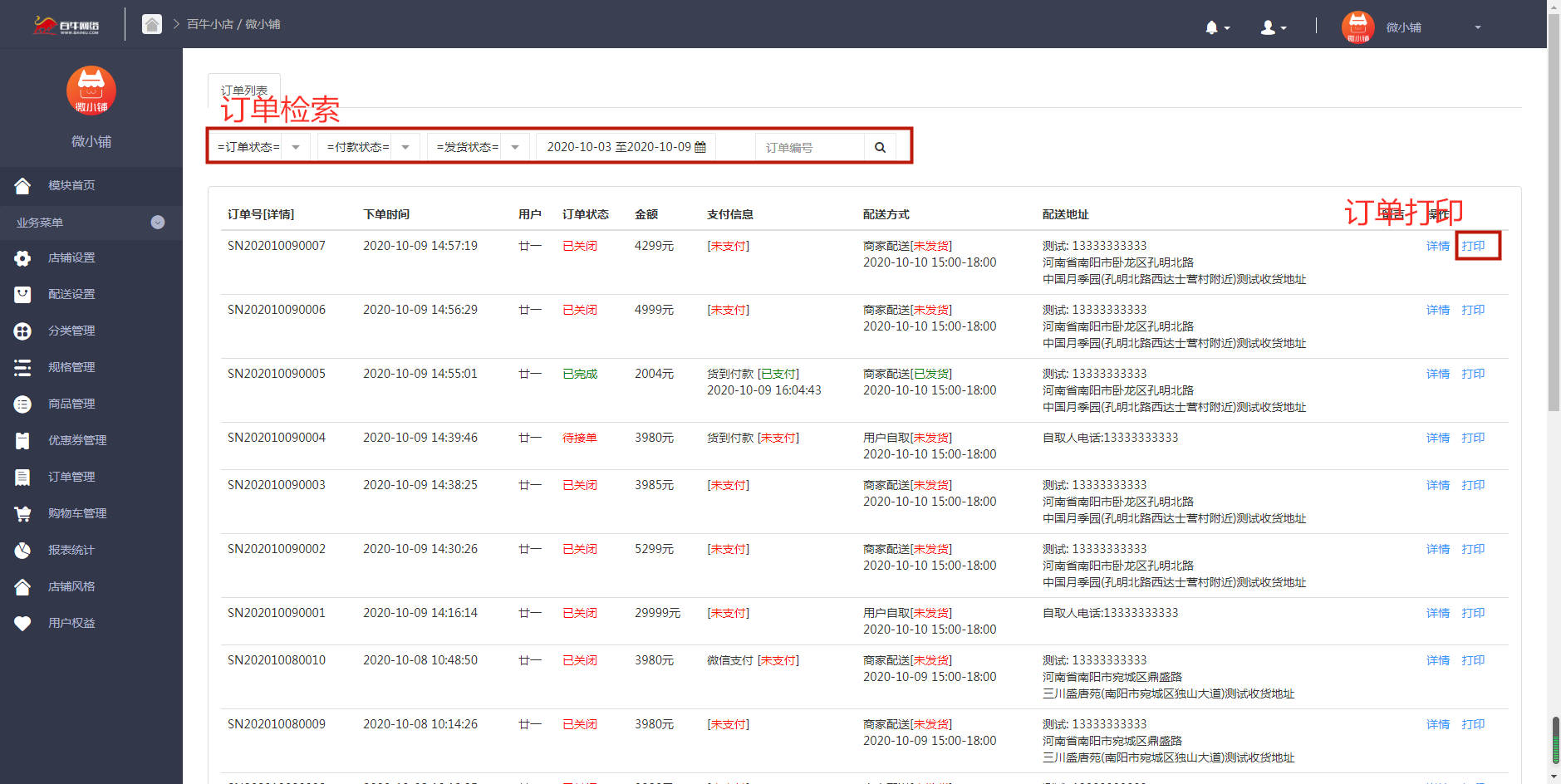Click order number SN202010090006
Viewport: 1561px width, 784px height.
[x=277, y=310]
